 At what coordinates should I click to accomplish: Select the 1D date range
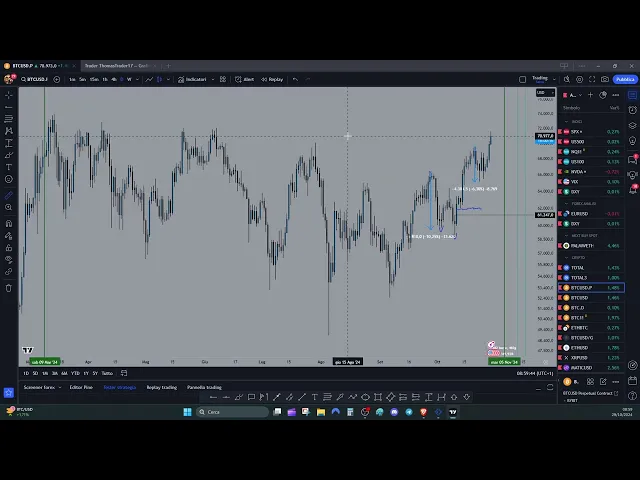(26, 373)
